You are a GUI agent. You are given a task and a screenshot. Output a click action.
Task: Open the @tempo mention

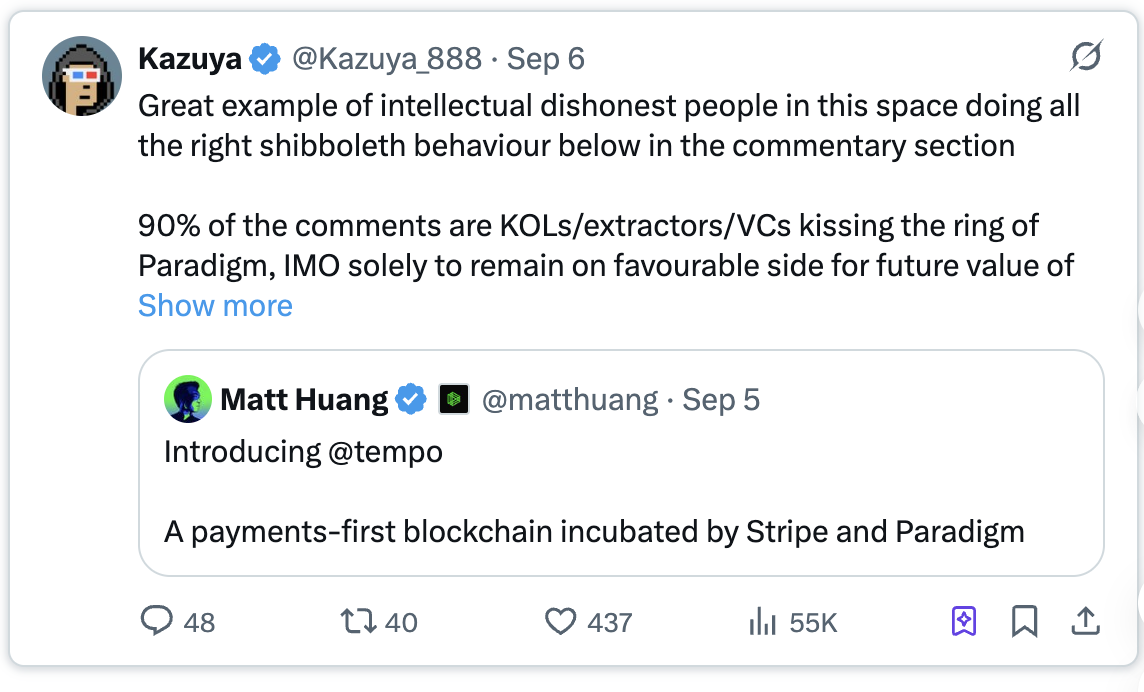pyautogui.click(x=385, y=451)
